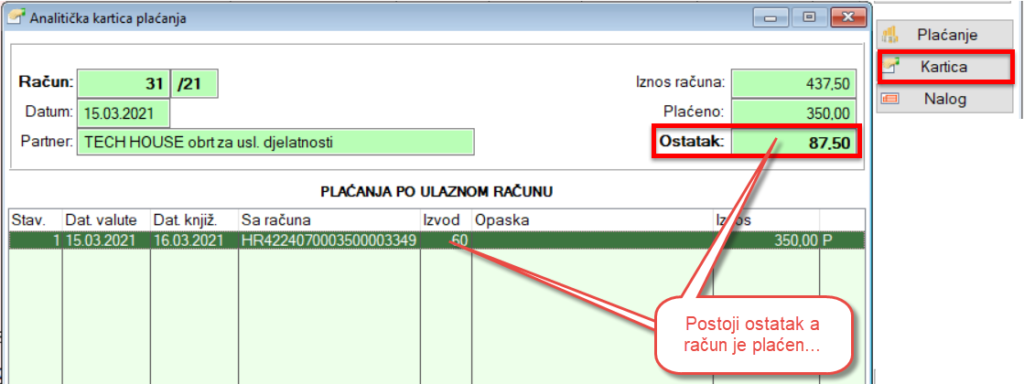Select account HR4224070003500003349 cell

(x=329, y=240)
